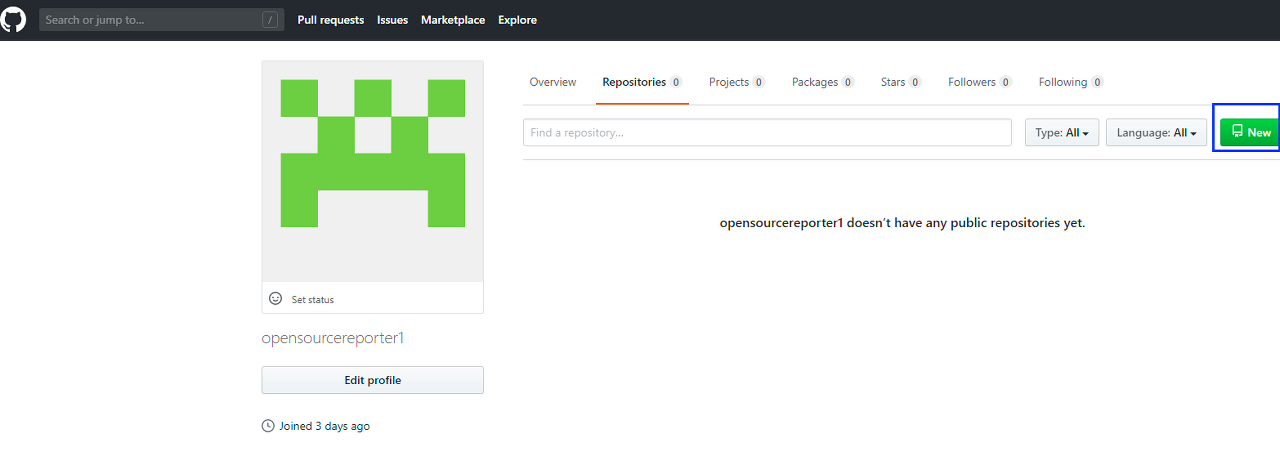This screenshot has width=1280, height=465.
Task: Open Pull requests page
Action: click(331, 20)
